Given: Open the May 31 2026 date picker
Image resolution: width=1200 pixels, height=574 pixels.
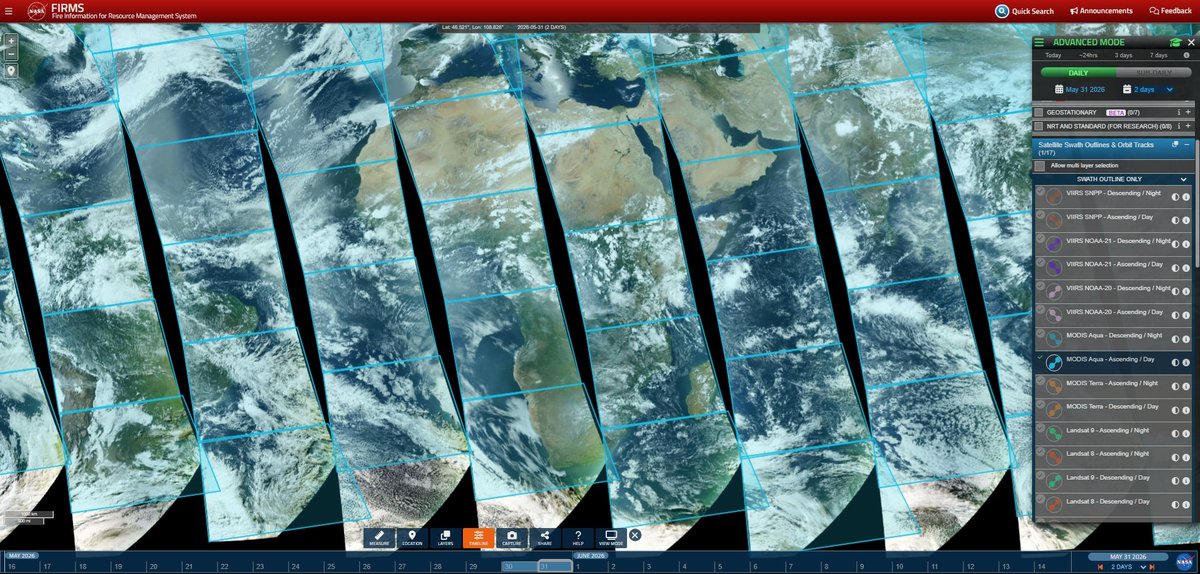Looking at the screenshot, I should click(x=1079, y=89).
